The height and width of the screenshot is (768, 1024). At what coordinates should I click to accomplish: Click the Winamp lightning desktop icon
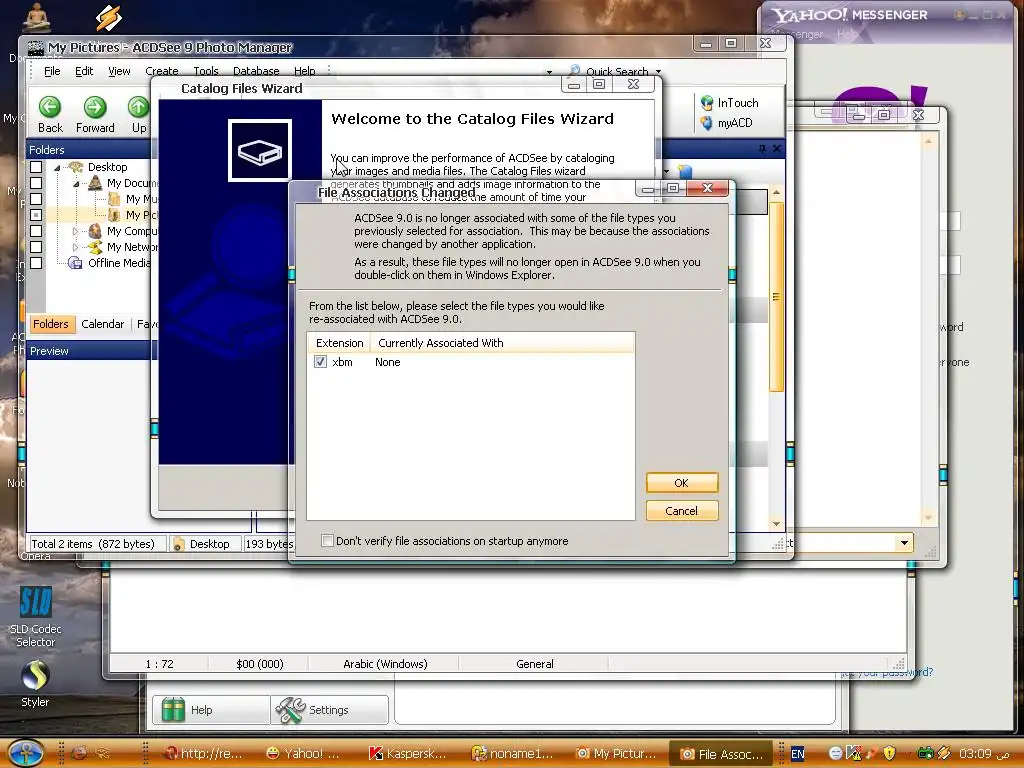[108, 18]
